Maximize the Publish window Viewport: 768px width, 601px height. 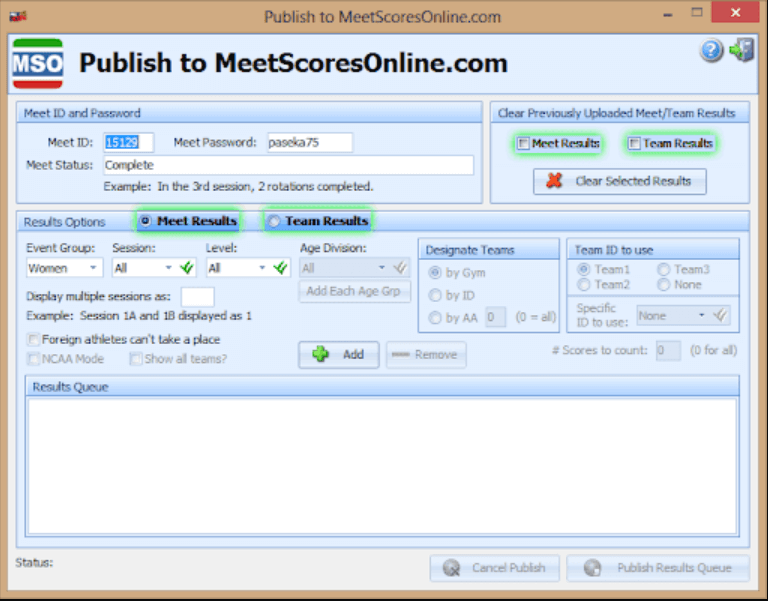[696, 13]
